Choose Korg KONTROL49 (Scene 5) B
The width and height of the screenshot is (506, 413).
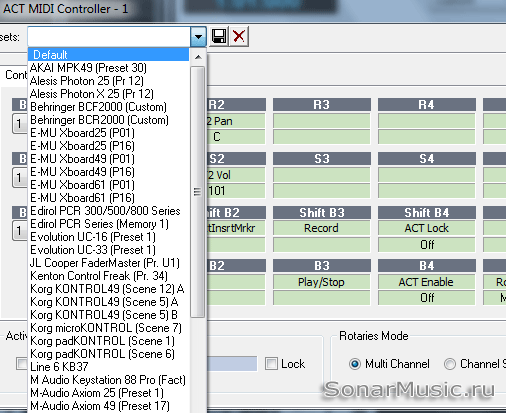coord(108,315)
